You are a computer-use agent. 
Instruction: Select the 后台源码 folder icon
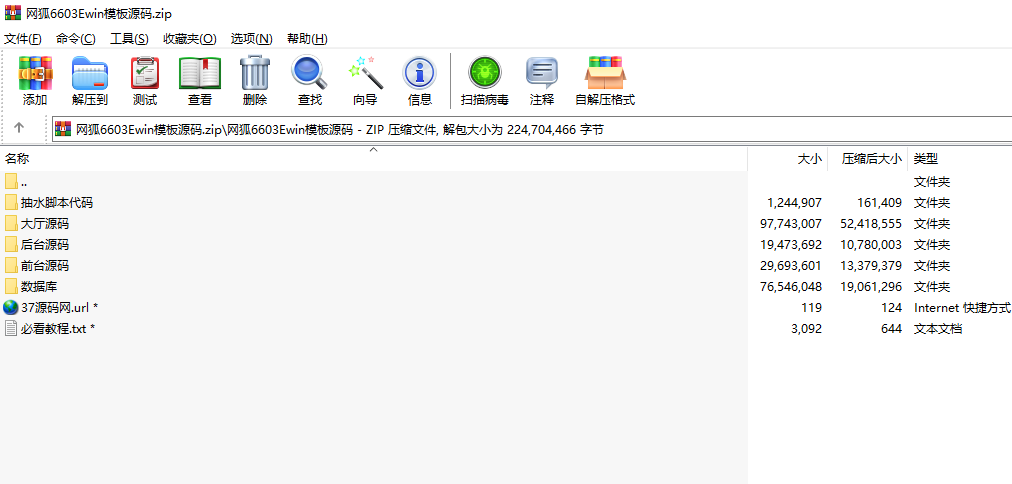(x=10, y=245)
